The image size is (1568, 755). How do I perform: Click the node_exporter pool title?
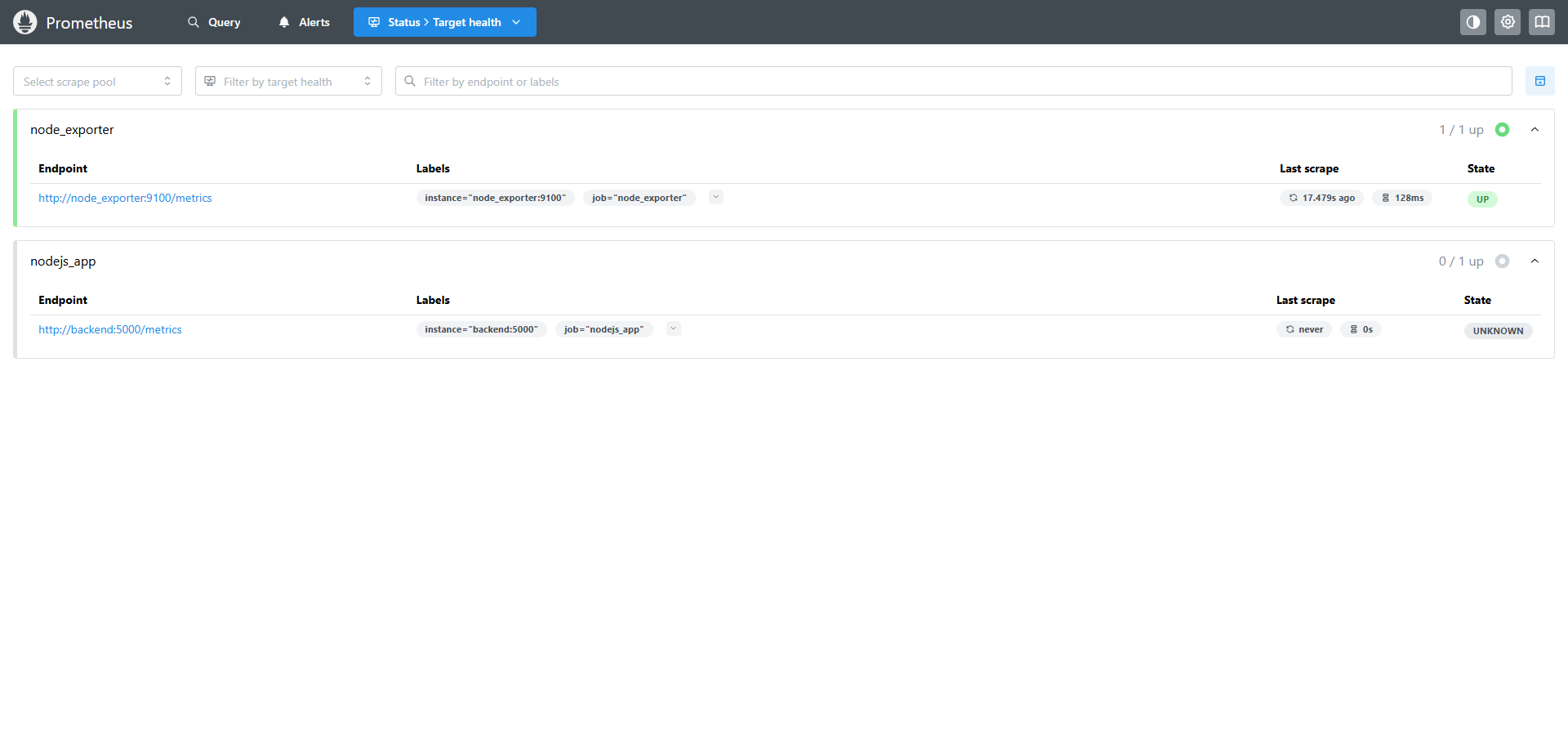(72, 129)
